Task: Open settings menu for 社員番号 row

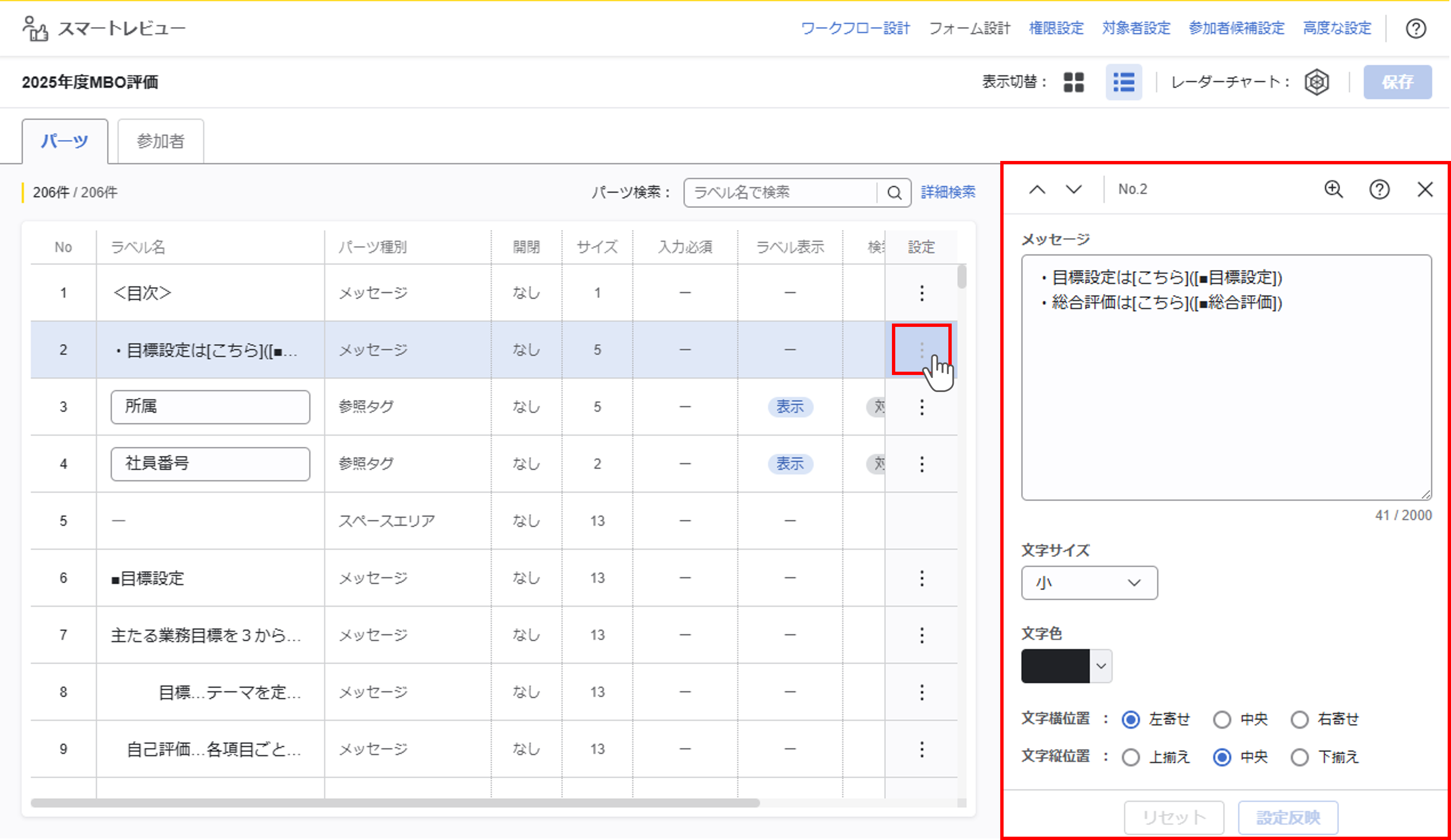Action: point(921,464)
